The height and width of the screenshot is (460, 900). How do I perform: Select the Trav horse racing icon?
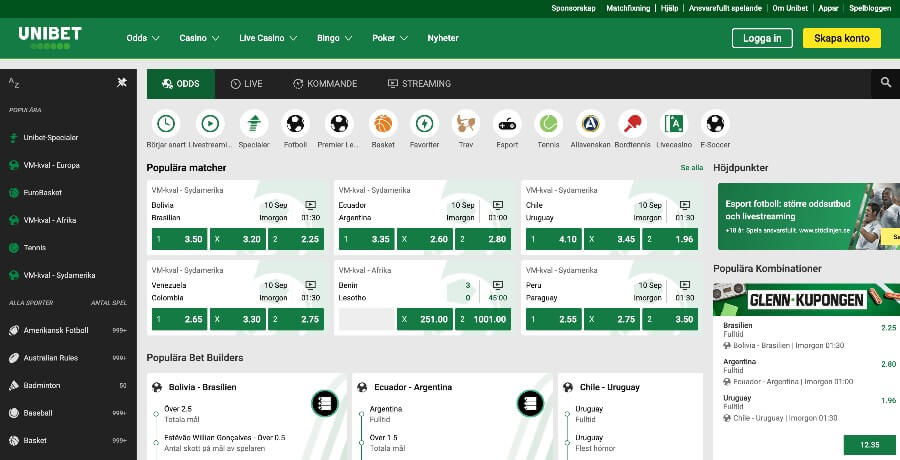[x=465, y=123]
